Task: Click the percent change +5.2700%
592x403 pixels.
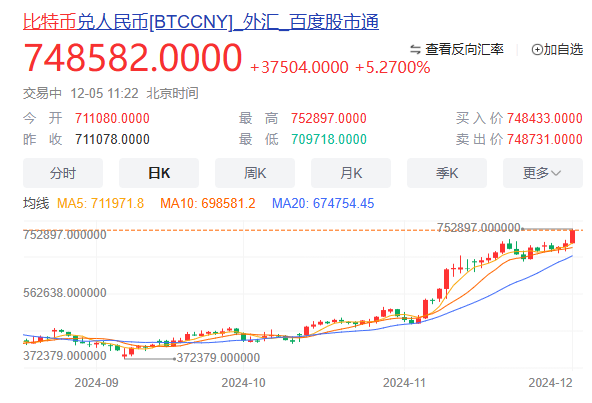Action: pos(393,68)
